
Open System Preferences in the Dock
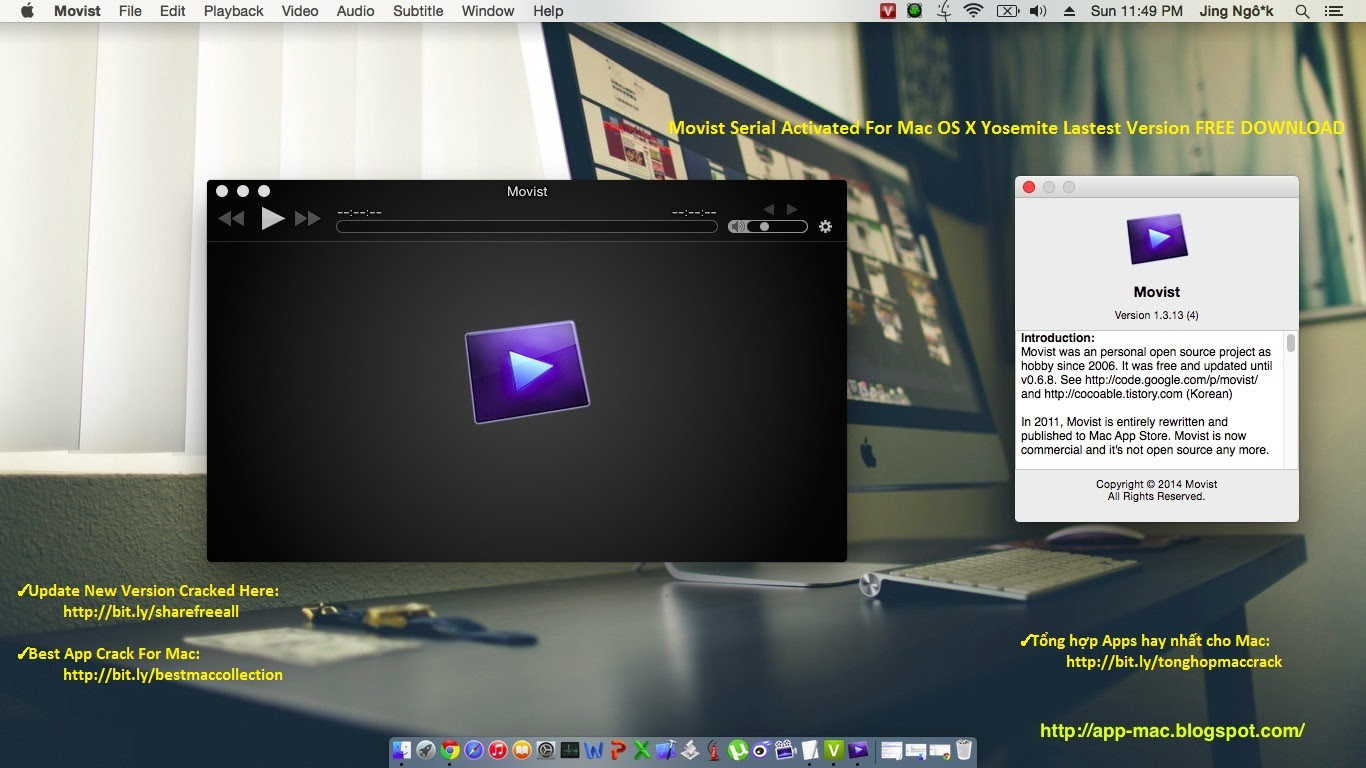pyautogui.click(x=545, y=750)
